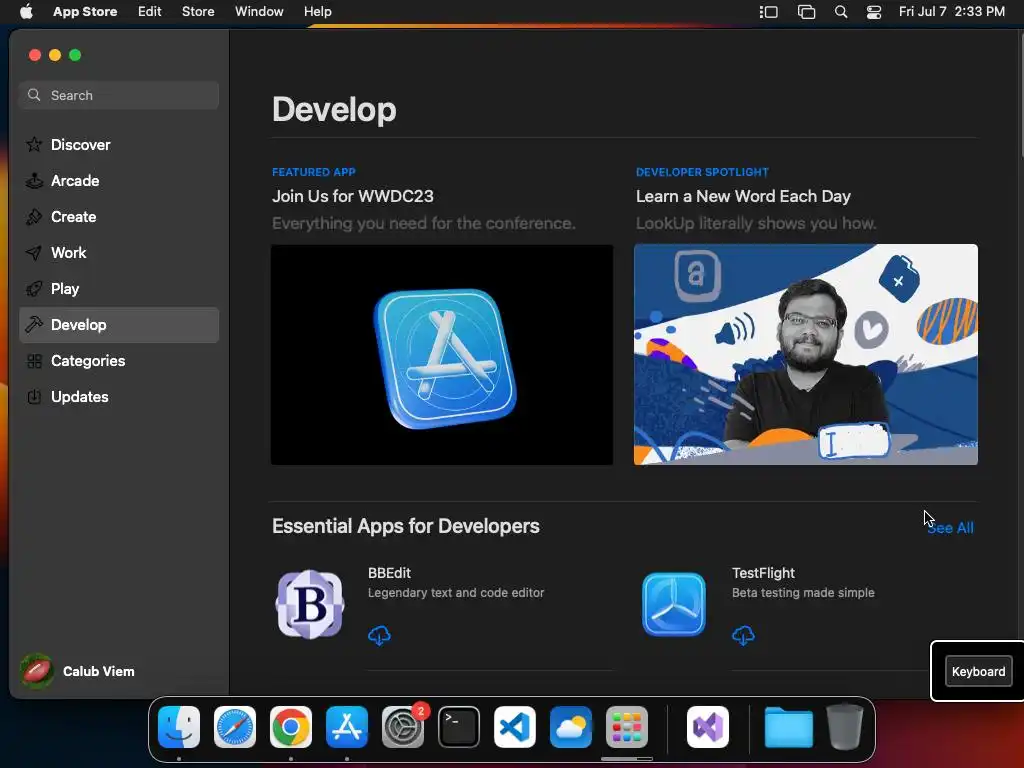Open the WWDC23 featured app artwork

pyautogui.click(x=442, y=355)
